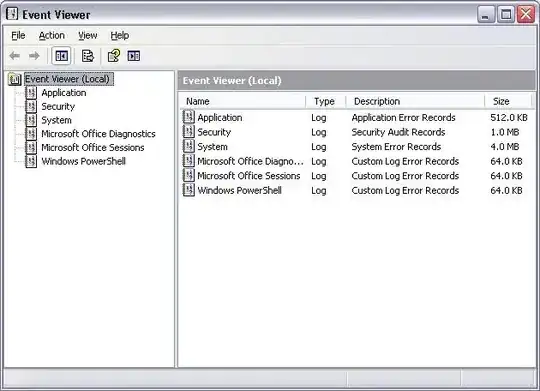Click the Show/Hide Action Pane toolbar icon
The width and height of the screenshot is (540, 391).
click(134, 55)
